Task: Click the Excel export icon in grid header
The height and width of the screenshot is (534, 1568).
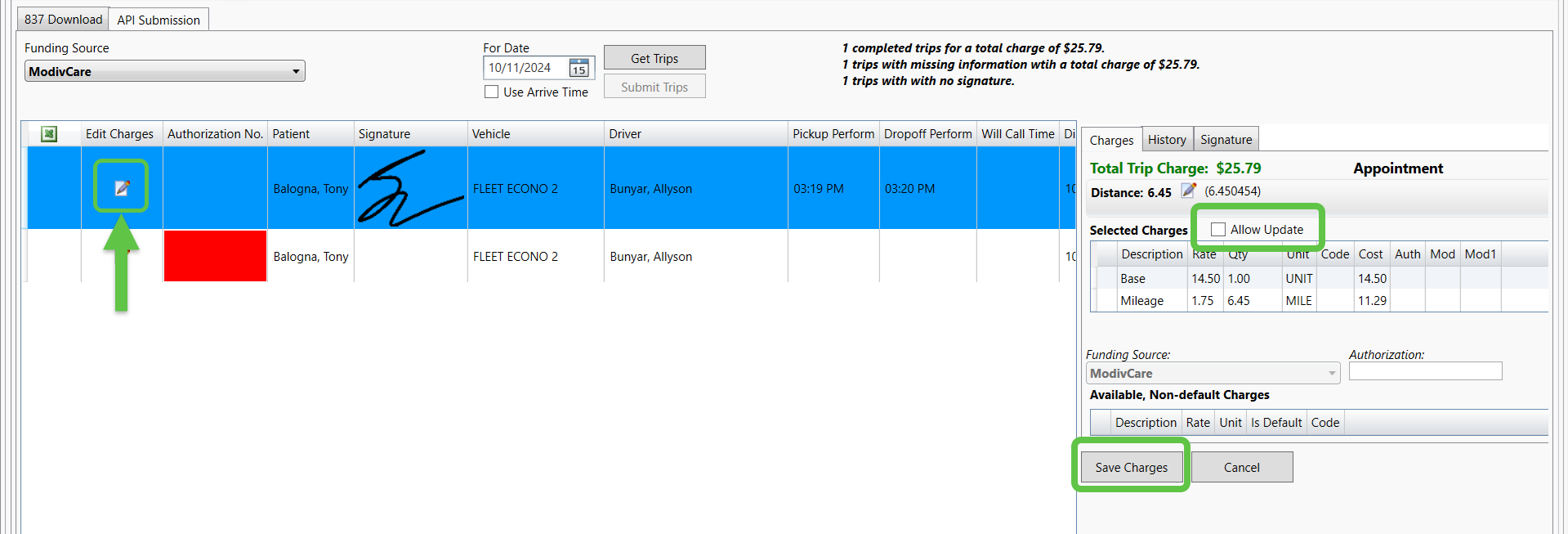Action: click(x=49, y=134)
